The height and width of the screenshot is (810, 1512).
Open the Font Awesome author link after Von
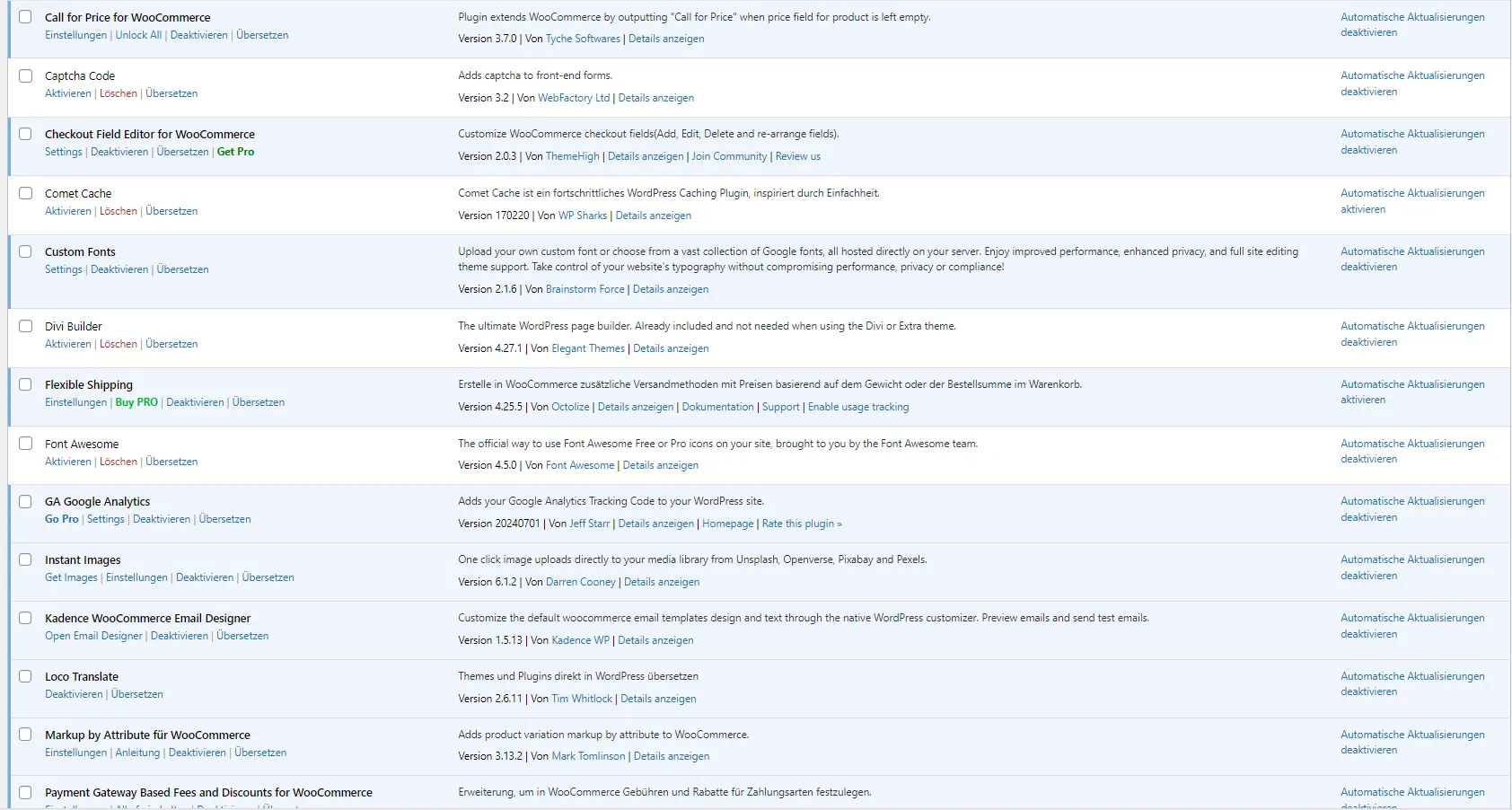point(580,465)
